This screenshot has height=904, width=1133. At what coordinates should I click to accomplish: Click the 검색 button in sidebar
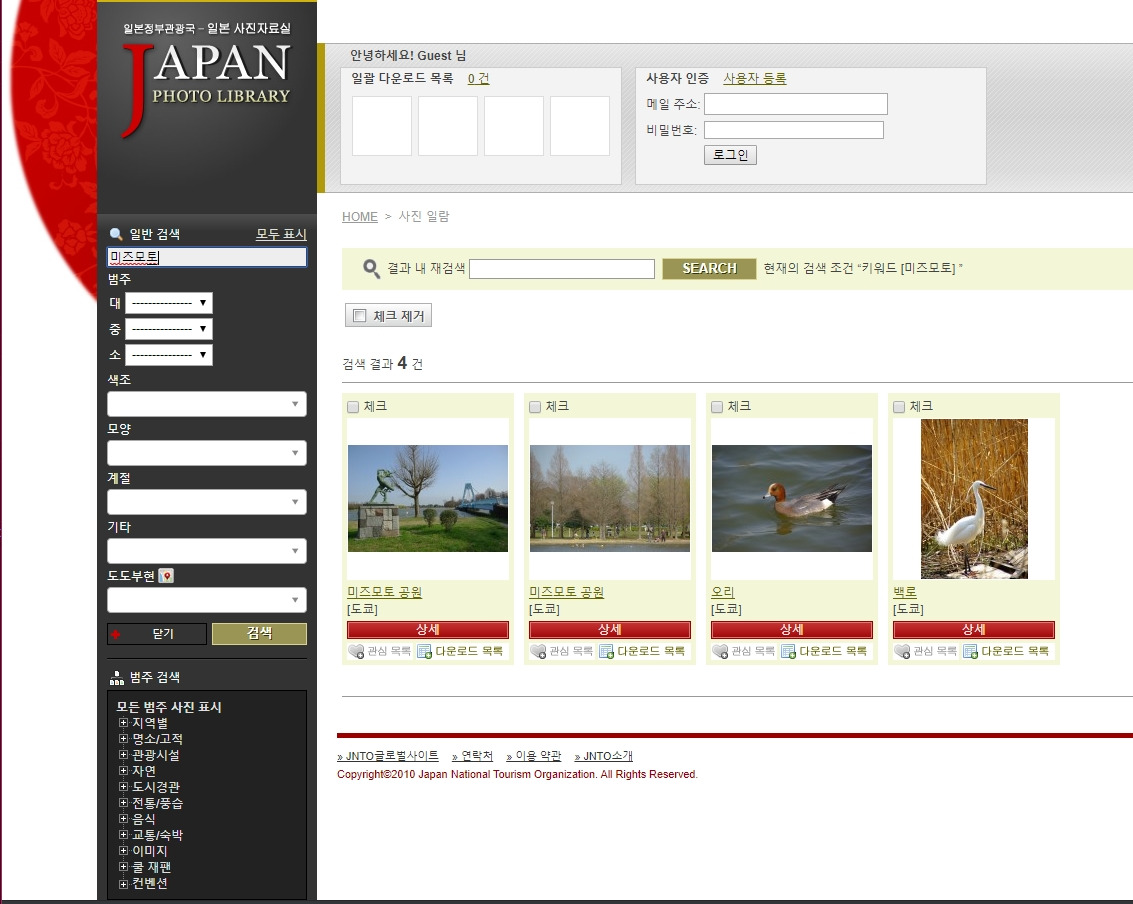[259, 634]
